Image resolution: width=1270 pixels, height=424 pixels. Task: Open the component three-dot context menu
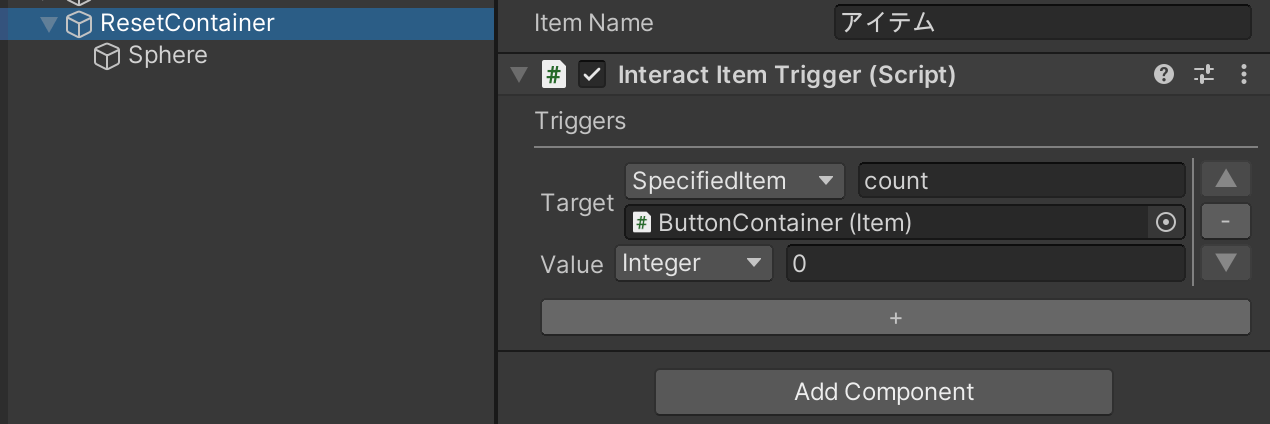pos(1244,74)
